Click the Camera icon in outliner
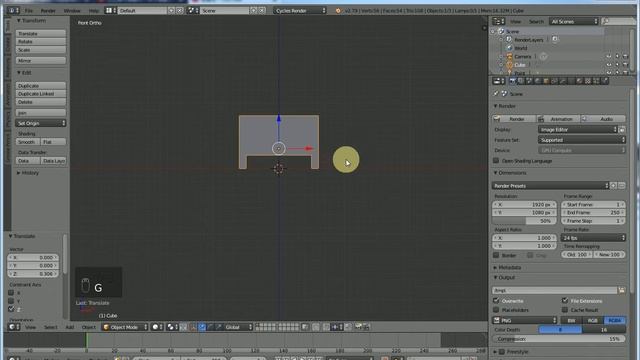Image resolution: width=640 pixels, height=360 pixels. [509, 56]
